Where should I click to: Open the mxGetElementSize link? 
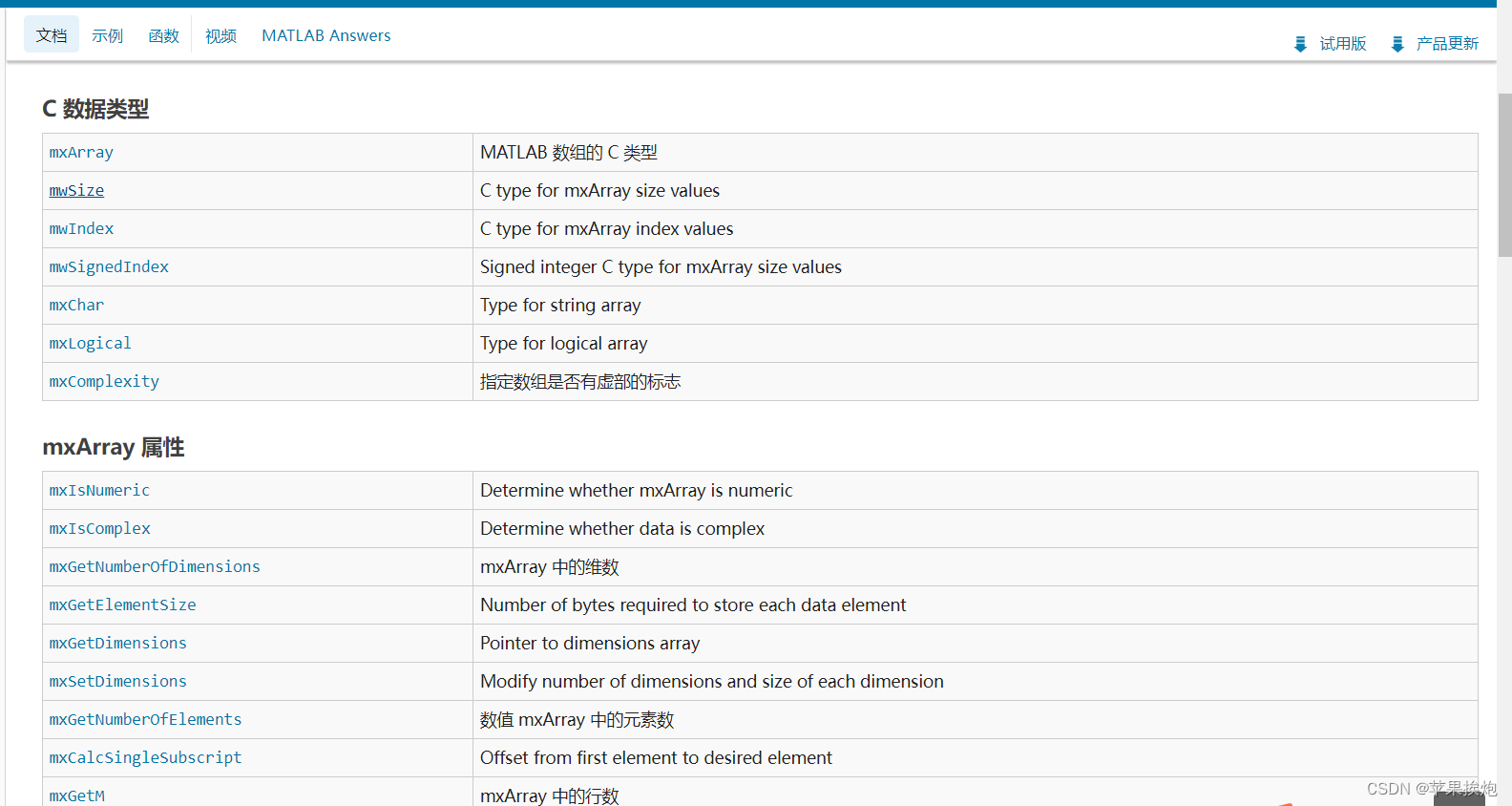(123, 605)
